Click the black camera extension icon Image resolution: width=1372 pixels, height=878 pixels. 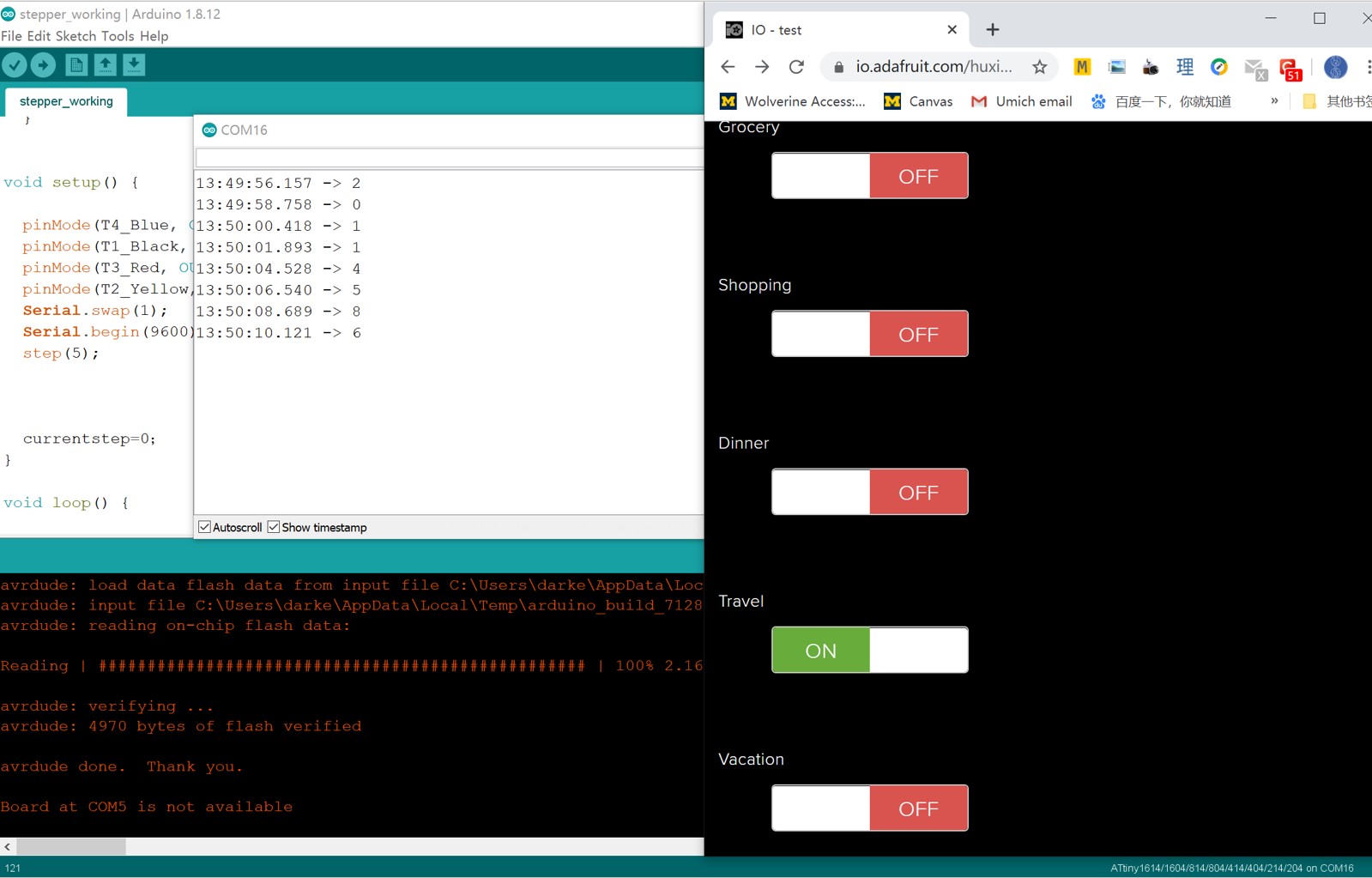tap(1151, 66)
